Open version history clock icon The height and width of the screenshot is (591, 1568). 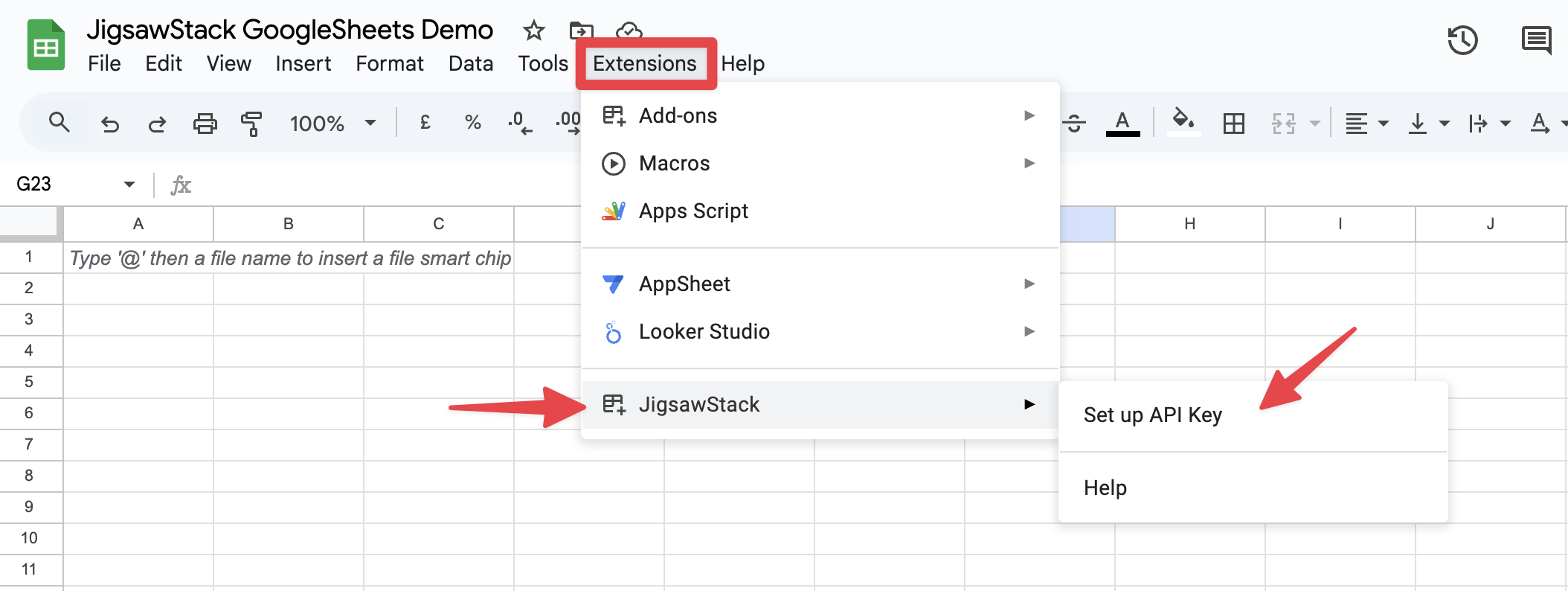click(1462, 40)
